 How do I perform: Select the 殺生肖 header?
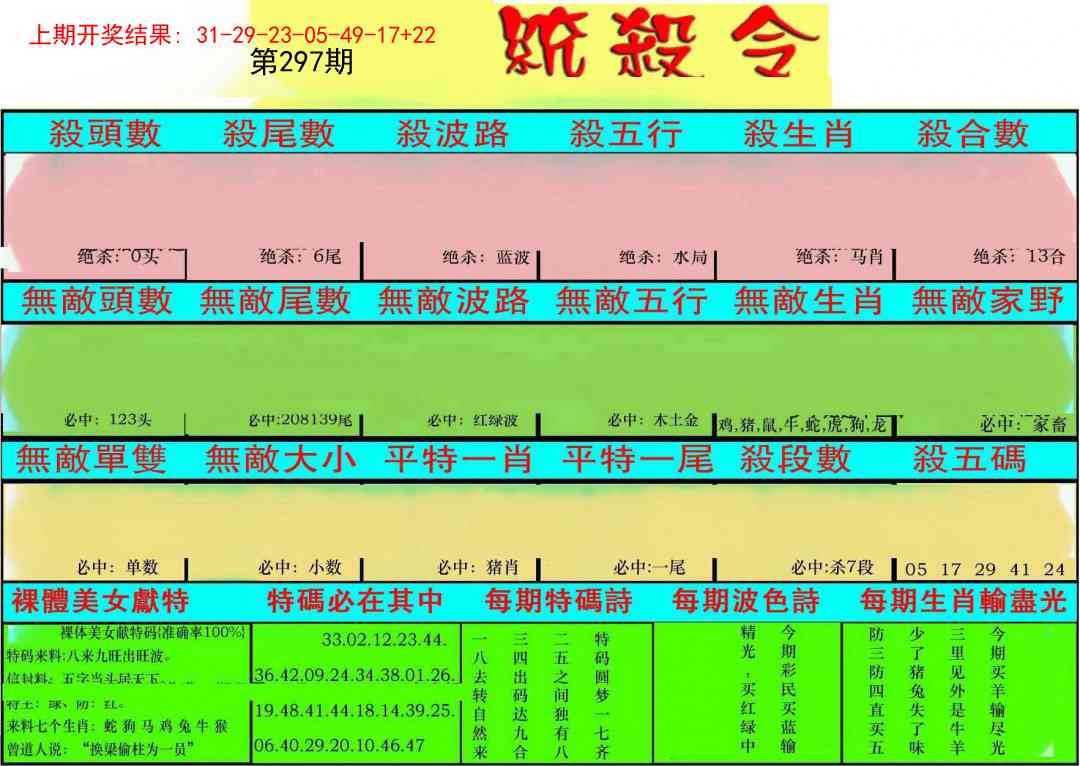[x=799, y=133]
